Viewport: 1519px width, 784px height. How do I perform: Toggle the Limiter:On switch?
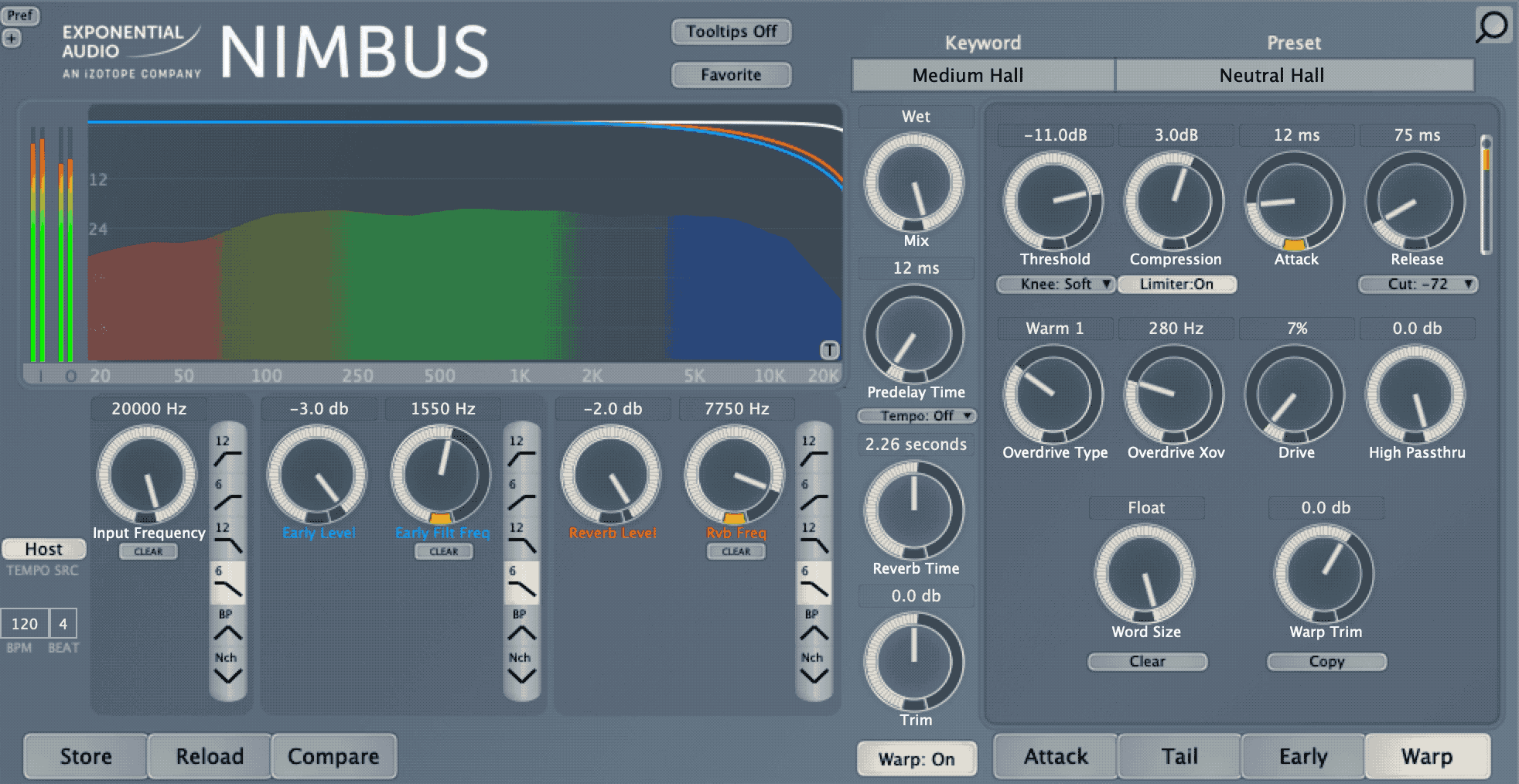click(x=1176, y=284)
